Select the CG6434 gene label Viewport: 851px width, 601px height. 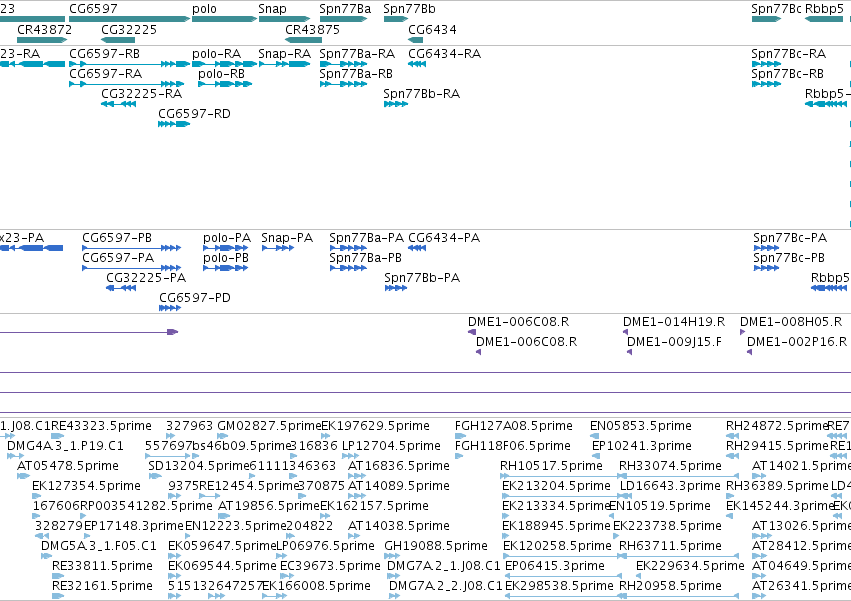coord(433,29)
